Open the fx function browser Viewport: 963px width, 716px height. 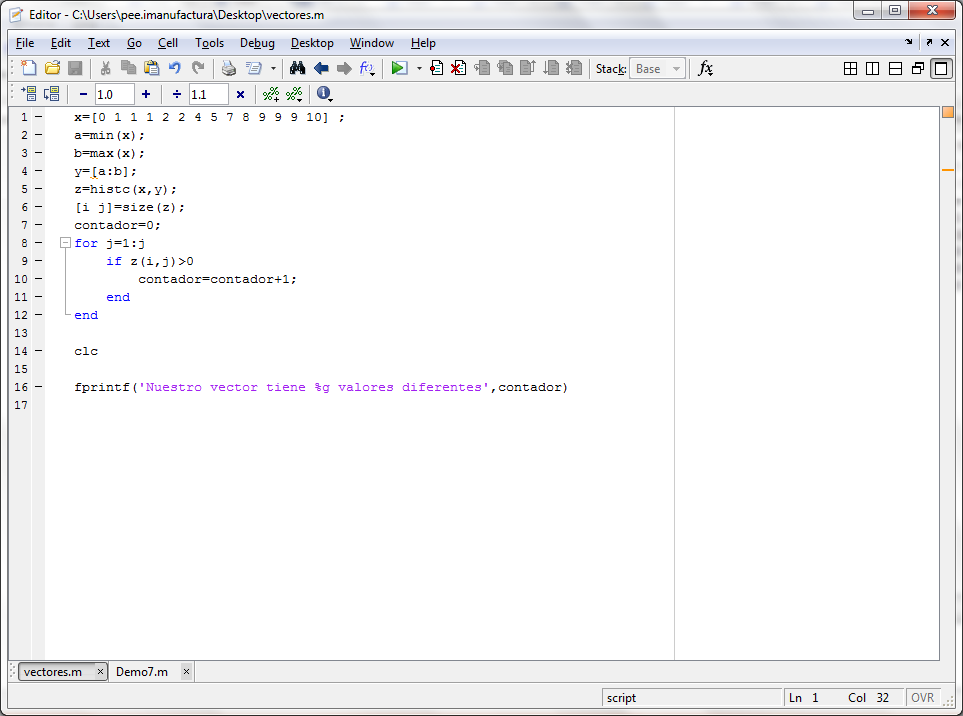(705, 68)
